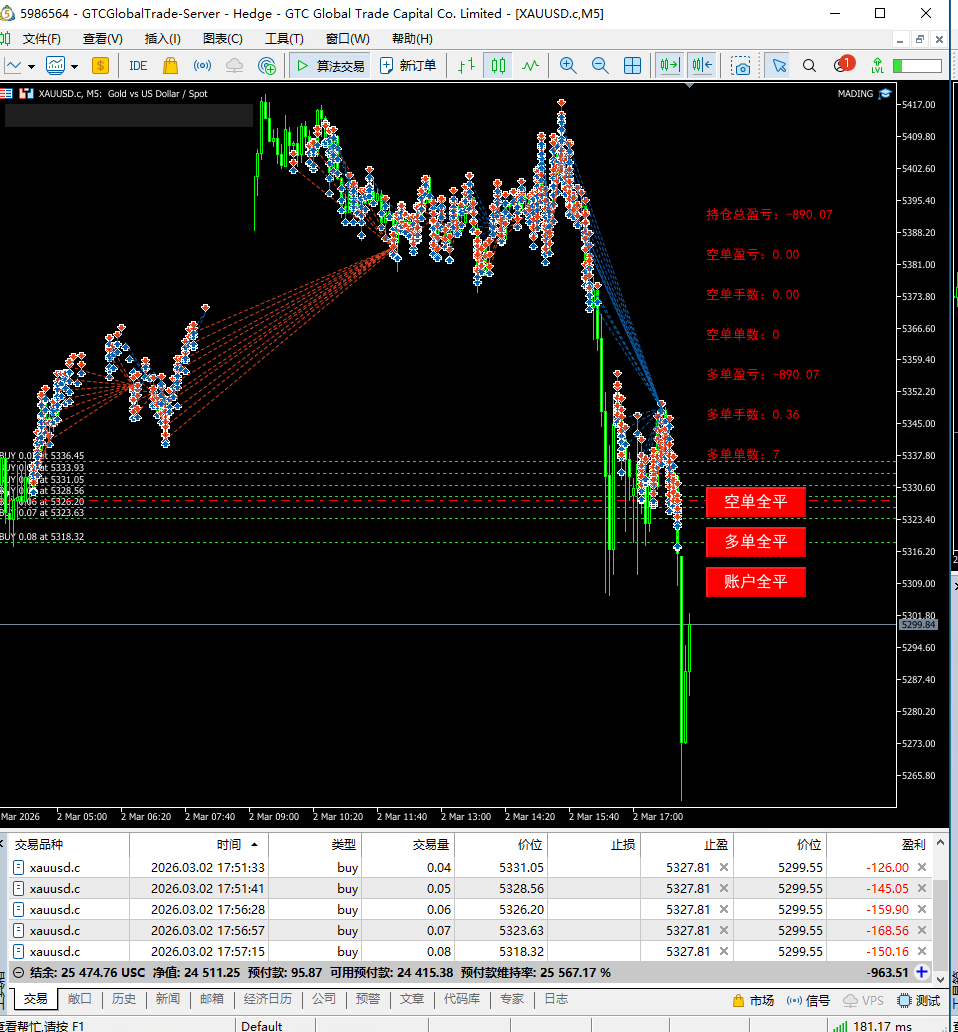Click the dollar sign symbols icon
Screen dimensions: 958x1032
click(100, 66)
